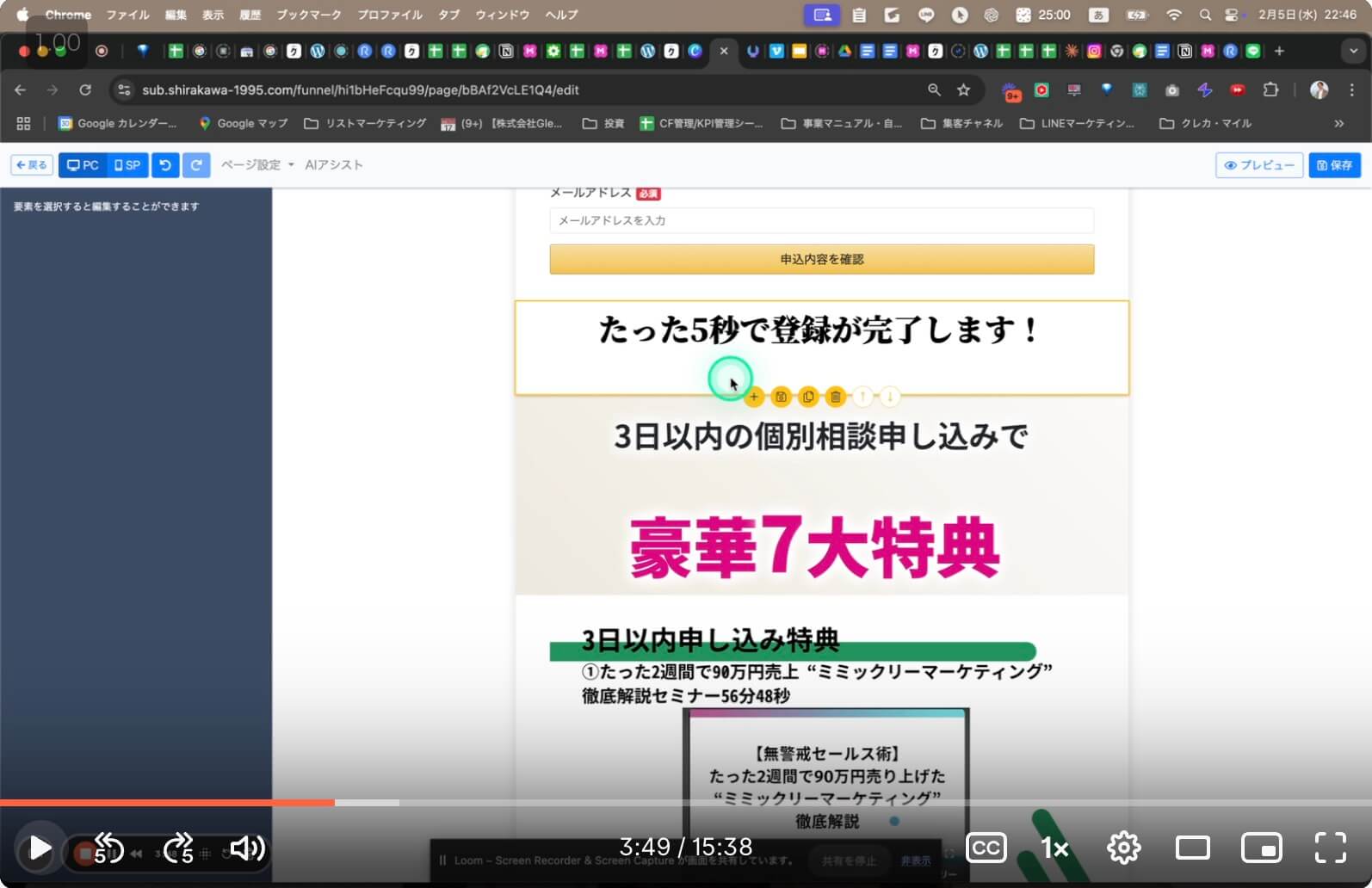Viewport: 1372px width, 888px height.
Task: Open AIアシスト
Action: 334,165
